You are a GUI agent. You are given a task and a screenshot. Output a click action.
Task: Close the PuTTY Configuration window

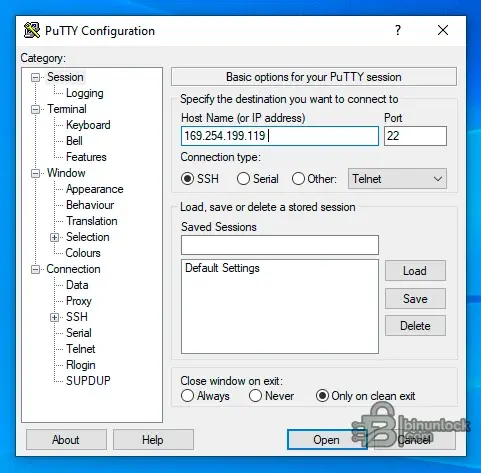click(x=443, y=30)
